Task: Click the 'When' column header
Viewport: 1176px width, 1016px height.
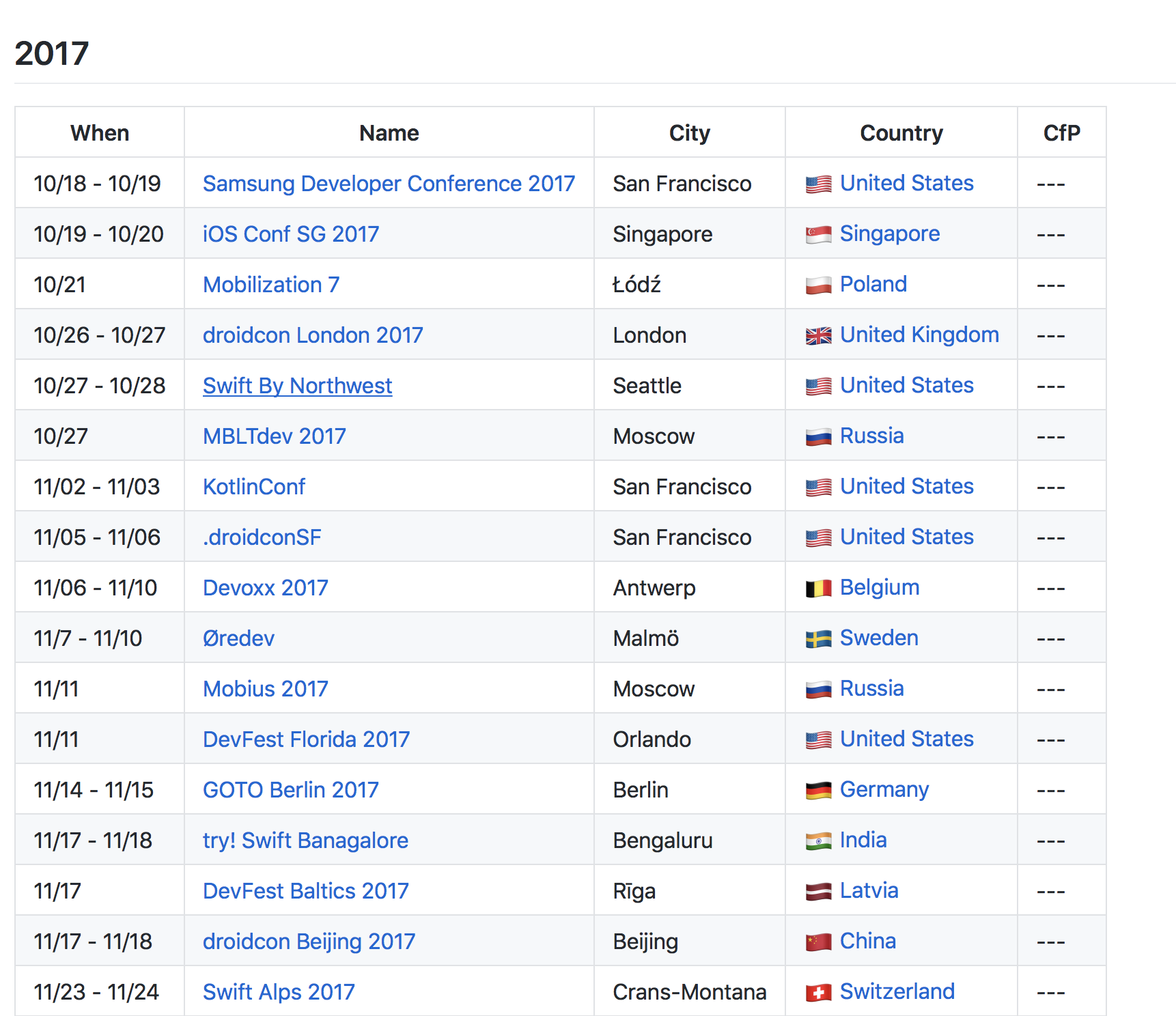Action: (100, 132)
